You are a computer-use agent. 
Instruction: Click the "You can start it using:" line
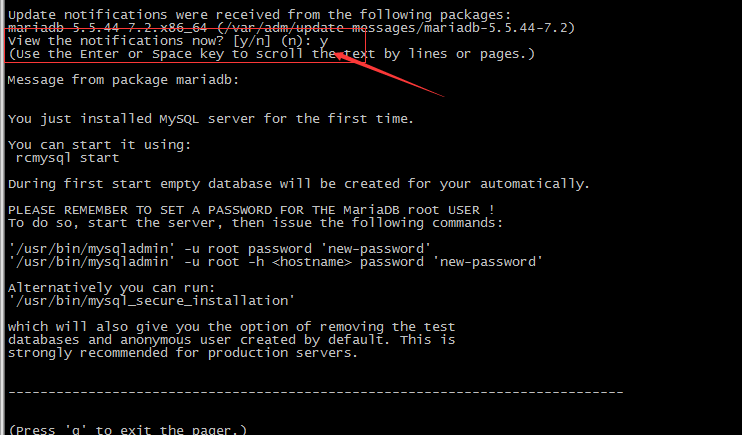pyautogui.click(x=98, y=144)
